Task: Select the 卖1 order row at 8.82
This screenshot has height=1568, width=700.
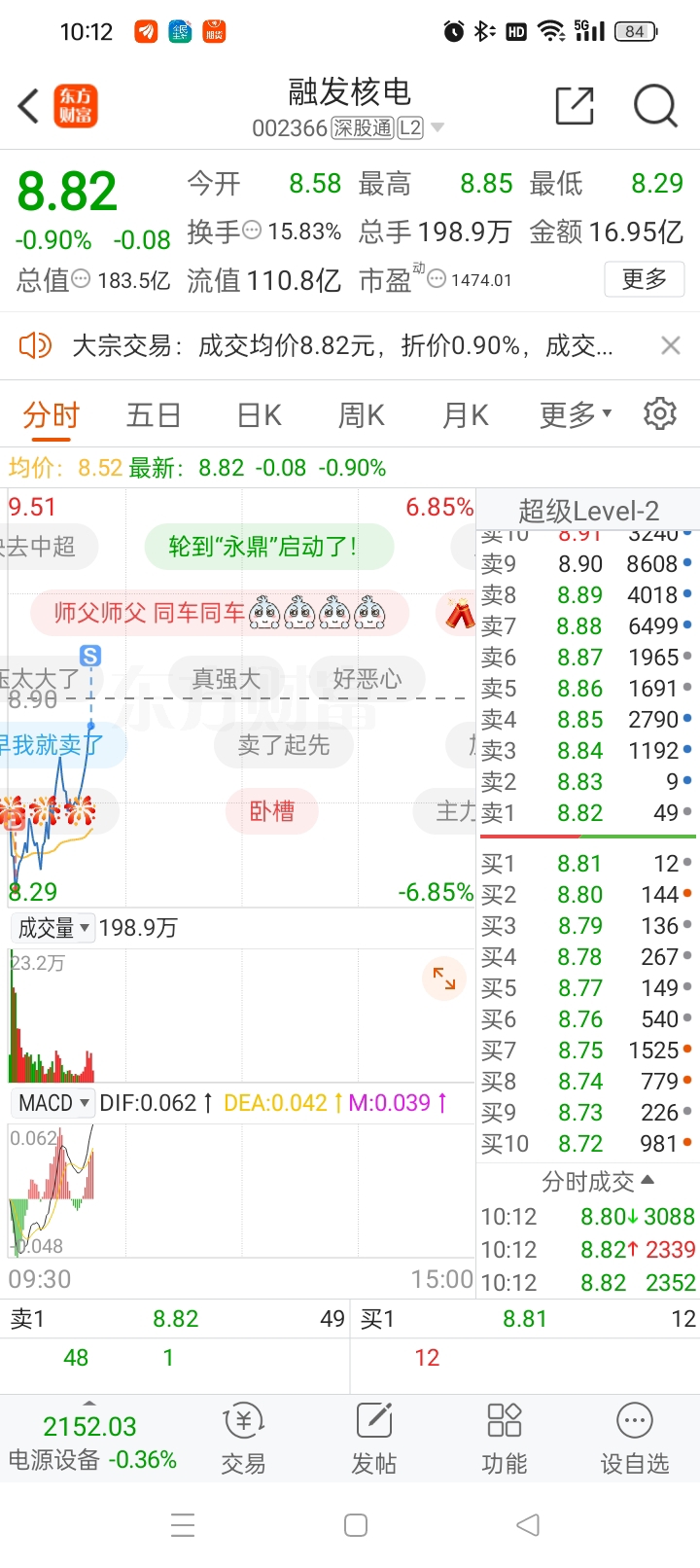Action: click(x=587, y=813)
